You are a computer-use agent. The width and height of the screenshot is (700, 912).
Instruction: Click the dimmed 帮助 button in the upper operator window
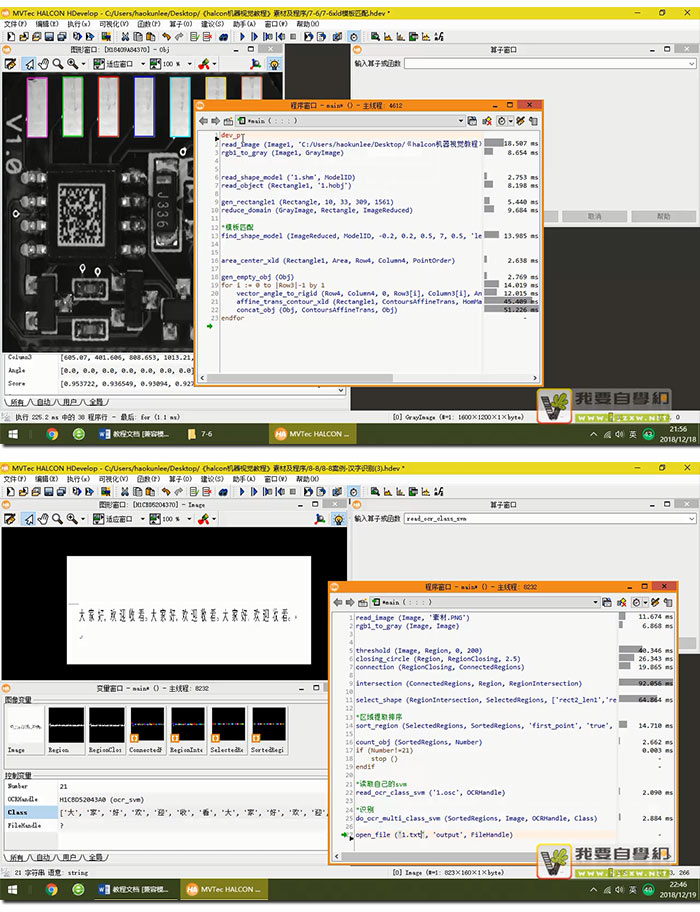(663, 216)
